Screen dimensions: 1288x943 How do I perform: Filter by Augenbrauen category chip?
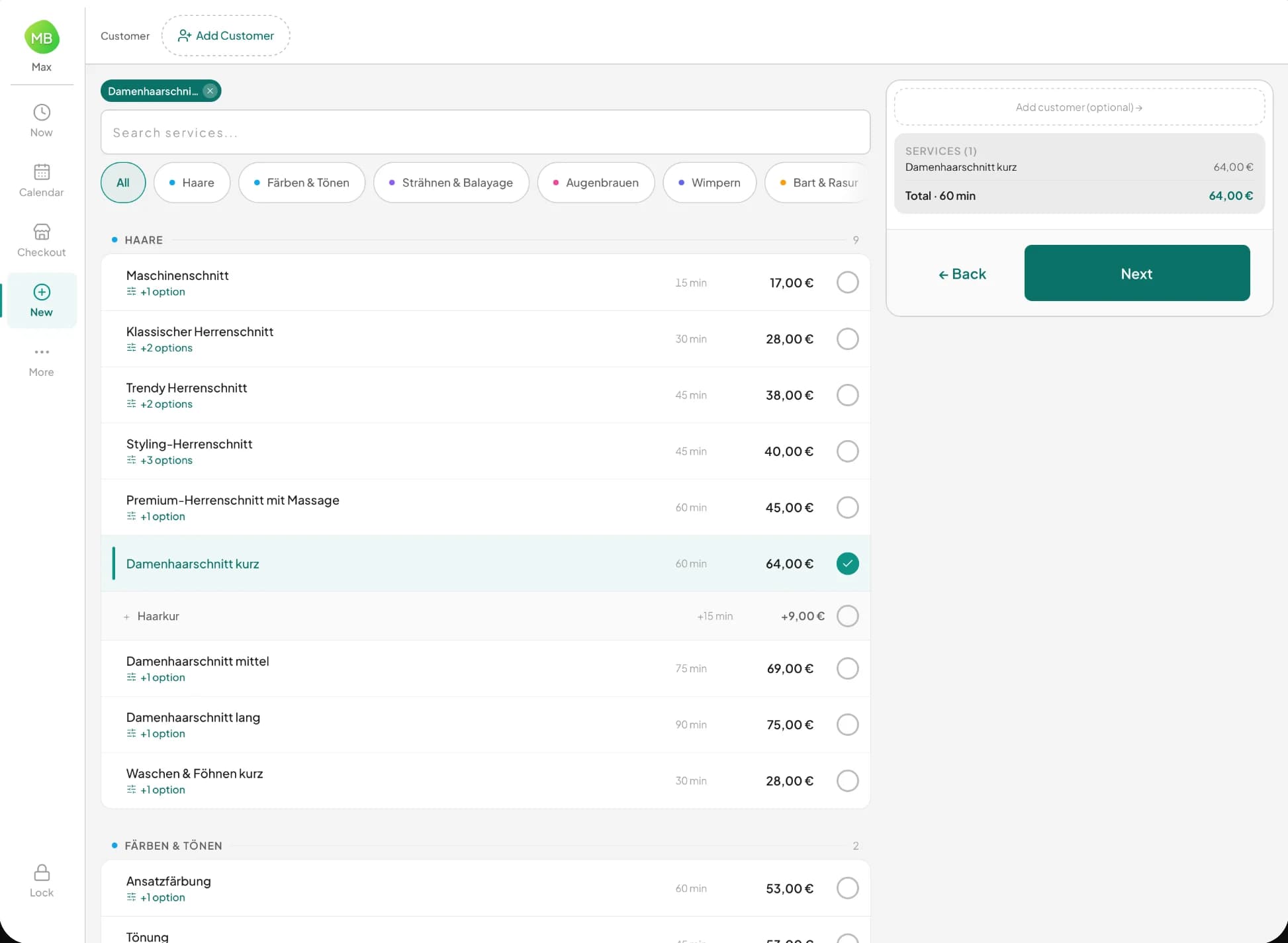point(596,183)
